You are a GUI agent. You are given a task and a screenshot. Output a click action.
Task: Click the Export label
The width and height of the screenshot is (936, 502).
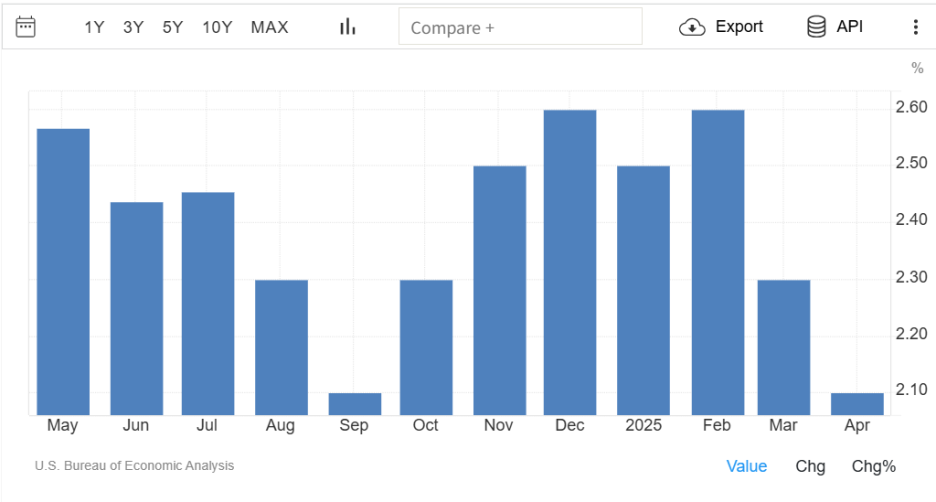coord(739,26)
